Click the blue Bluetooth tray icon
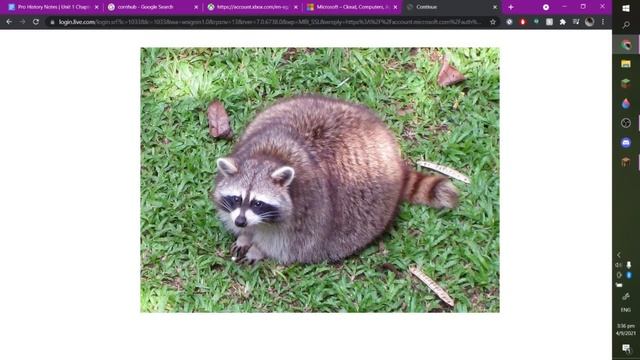Screen dimensions: 640x360 (x=629, y=275)
